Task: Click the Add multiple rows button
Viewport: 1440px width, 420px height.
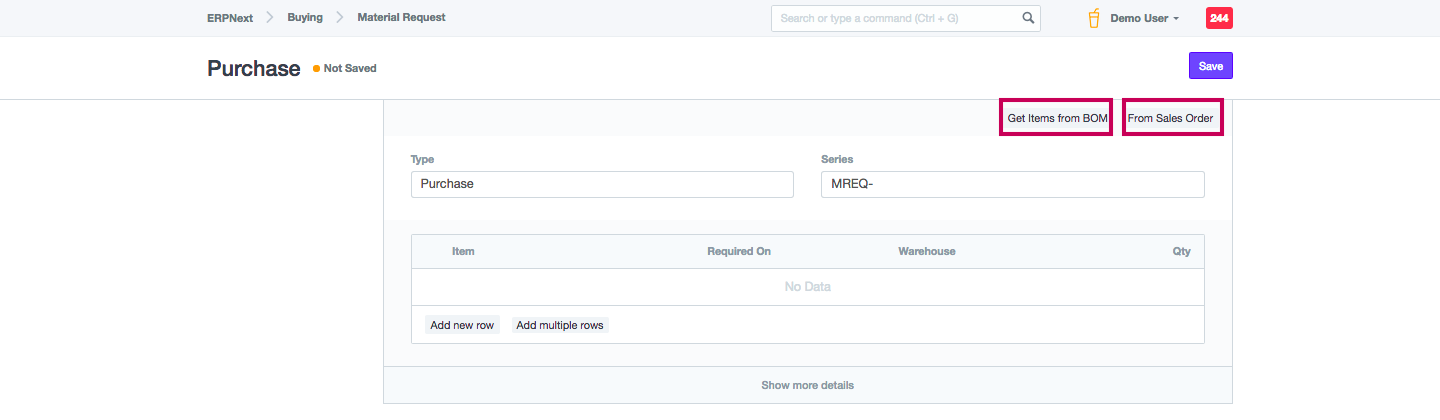Action: tap(560, 325)
